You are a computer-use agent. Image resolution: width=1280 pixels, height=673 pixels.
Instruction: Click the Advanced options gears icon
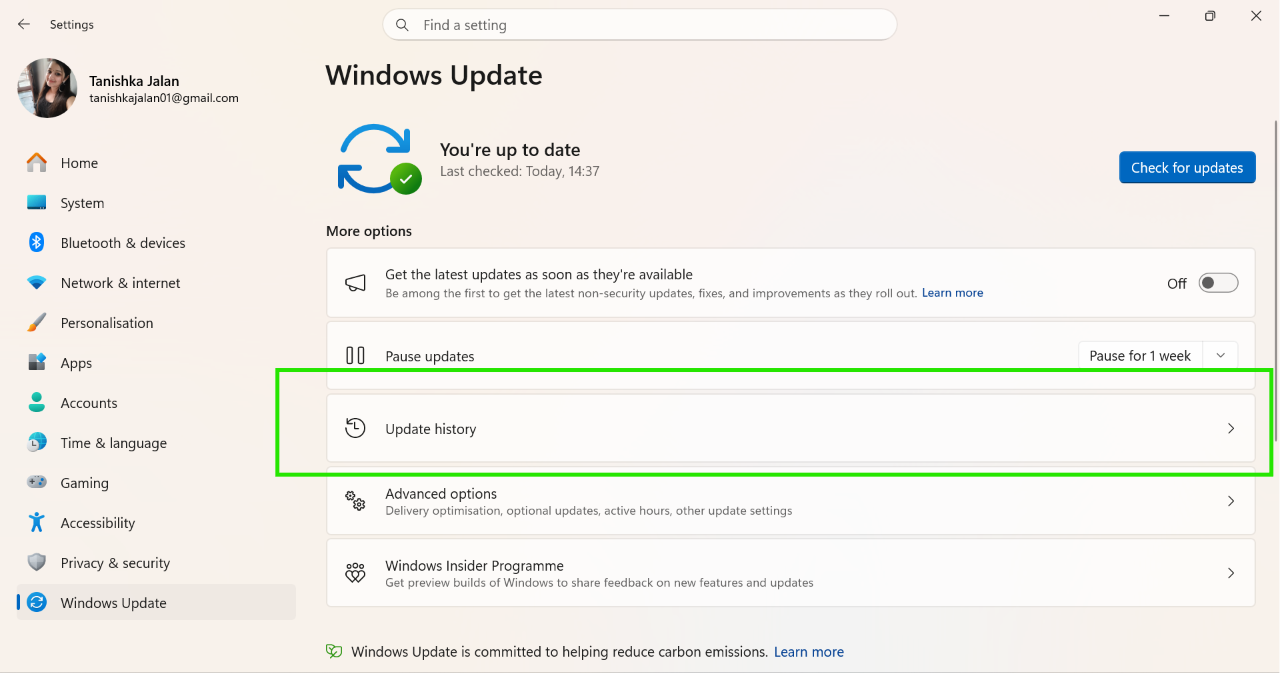[x=355, y=501]
